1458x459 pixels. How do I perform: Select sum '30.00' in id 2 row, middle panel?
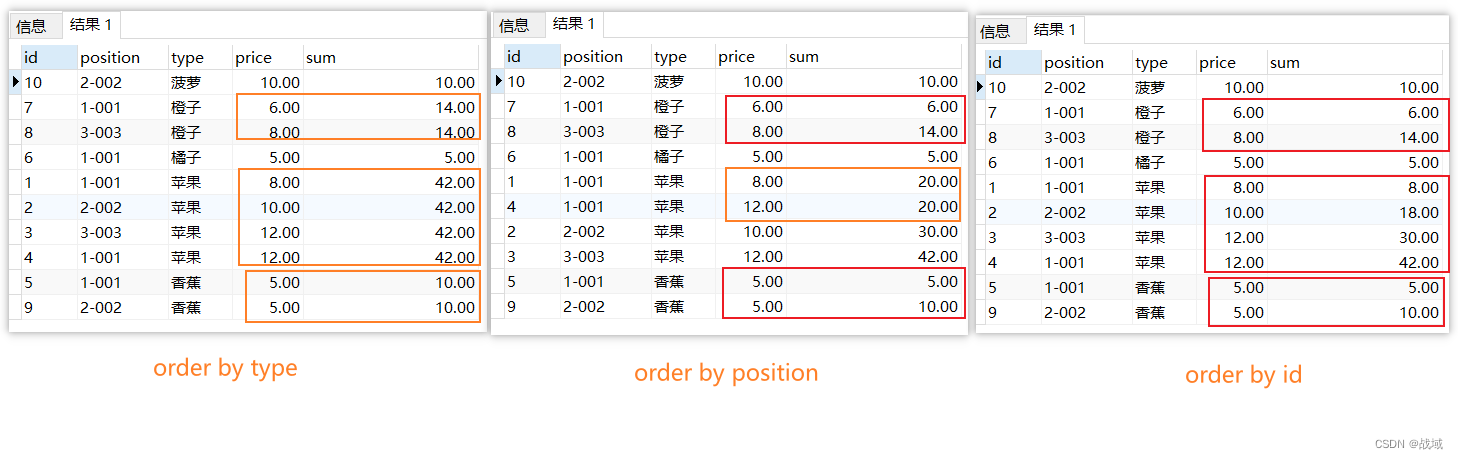pyautogui.click(x=875, y=232)
